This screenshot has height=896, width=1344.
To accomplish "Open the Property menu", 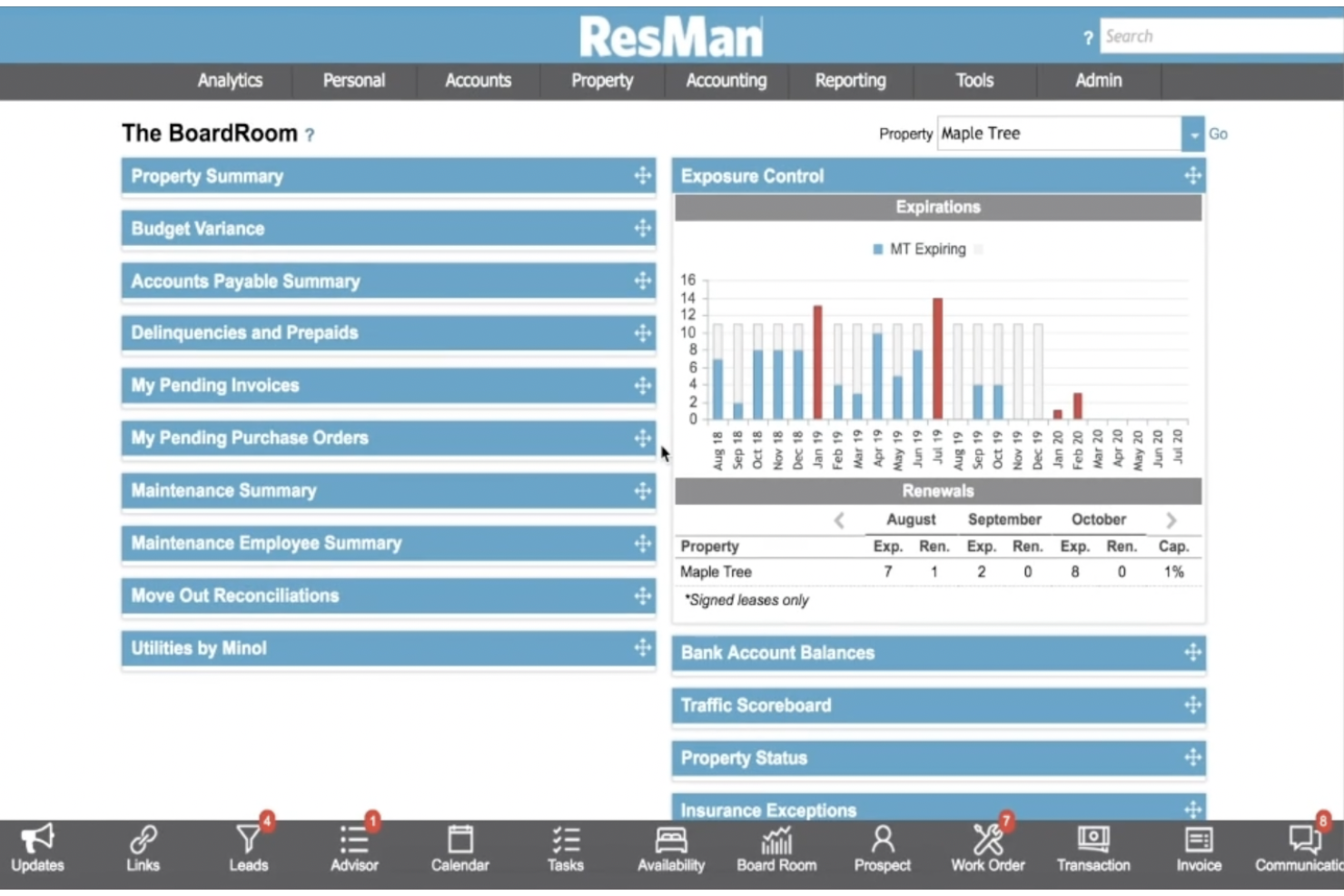I will (602, 81).
